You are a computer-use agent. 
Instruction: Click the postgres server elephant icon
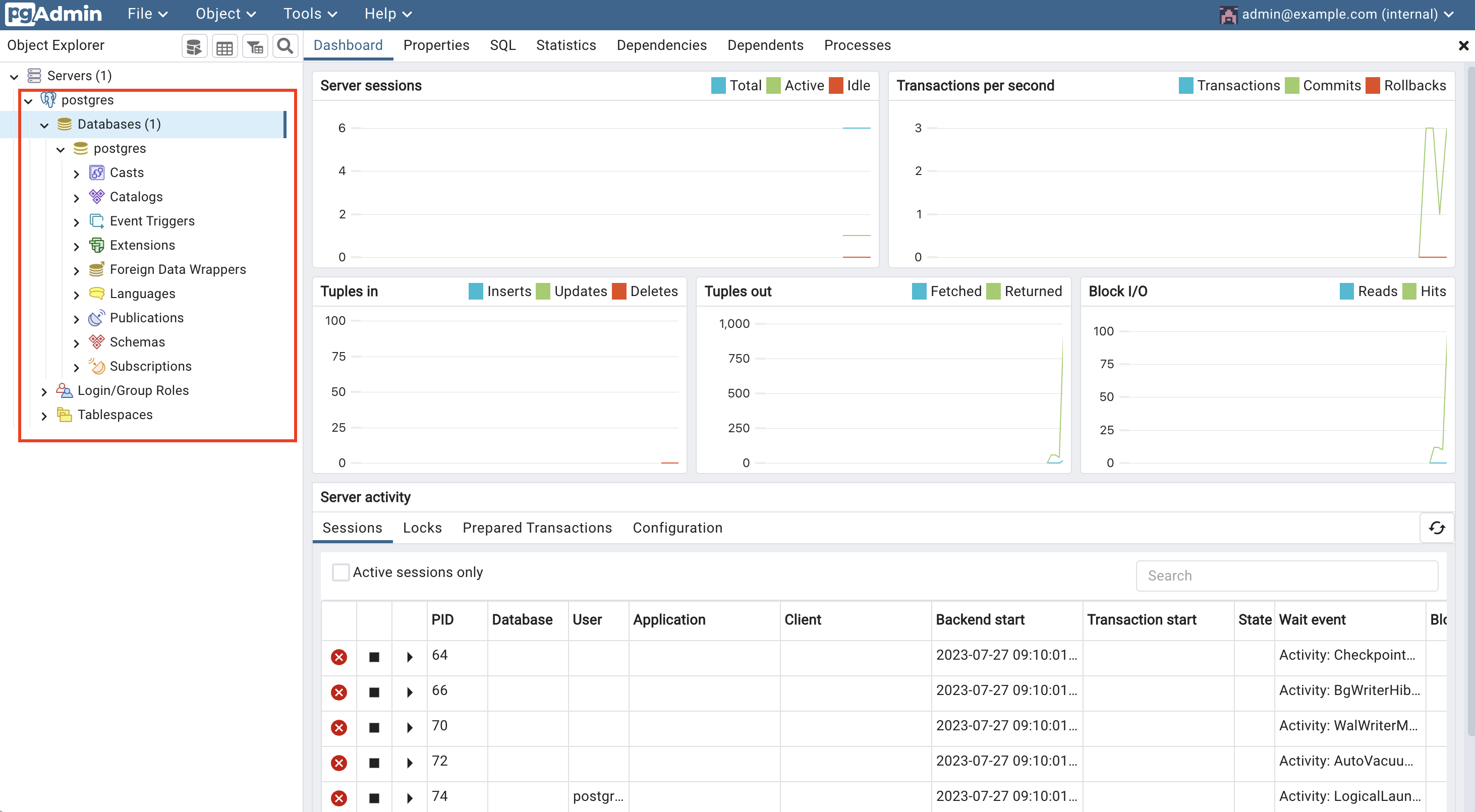tap(48, 100)
